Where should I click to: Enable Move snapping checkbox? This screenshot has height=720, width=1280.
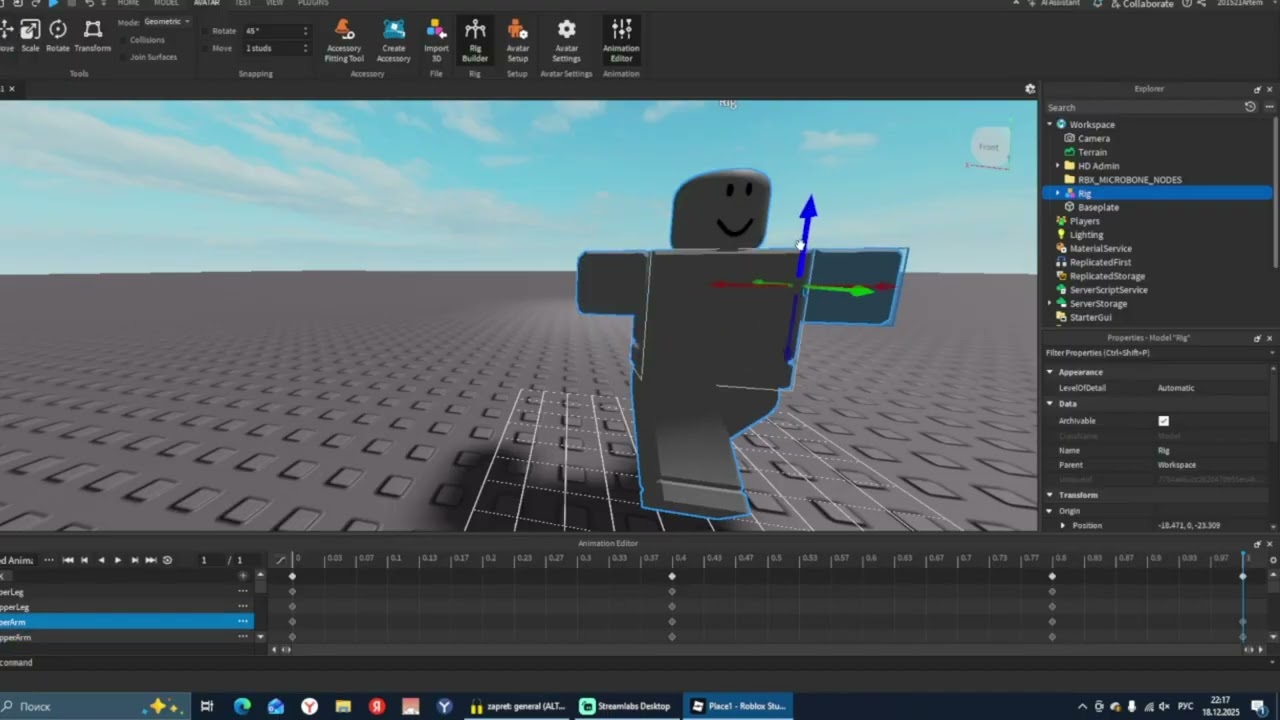point(205,48)
